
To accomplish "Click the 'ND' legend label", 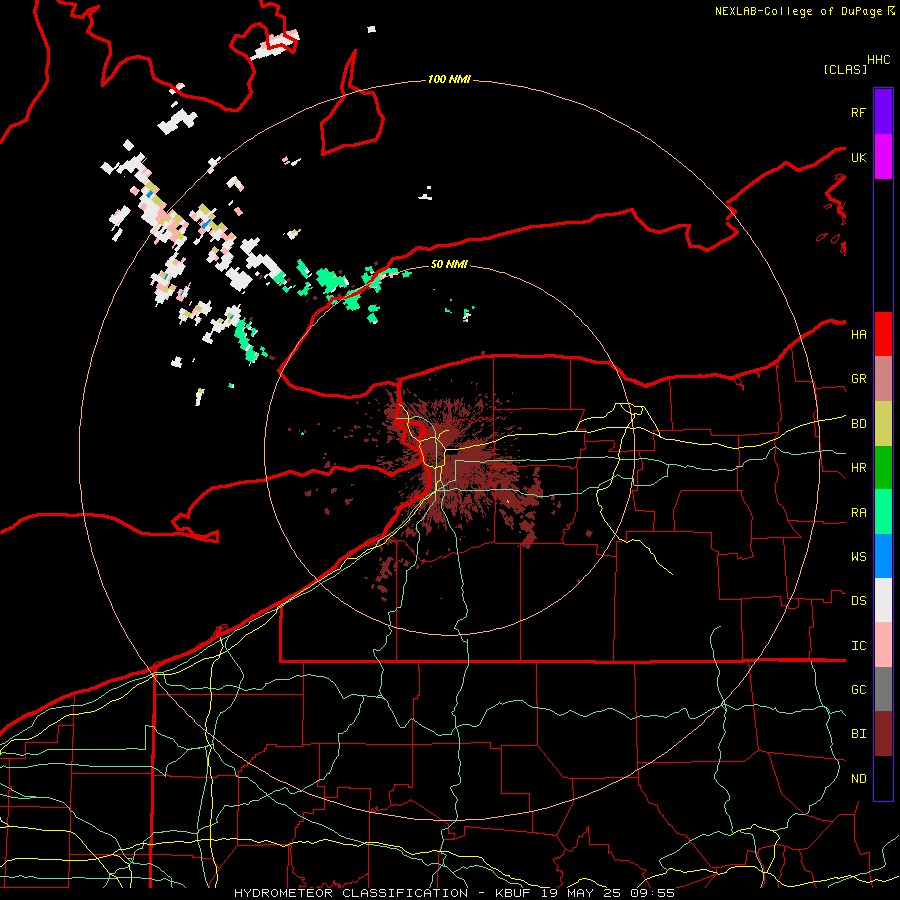I will (858, 779).
